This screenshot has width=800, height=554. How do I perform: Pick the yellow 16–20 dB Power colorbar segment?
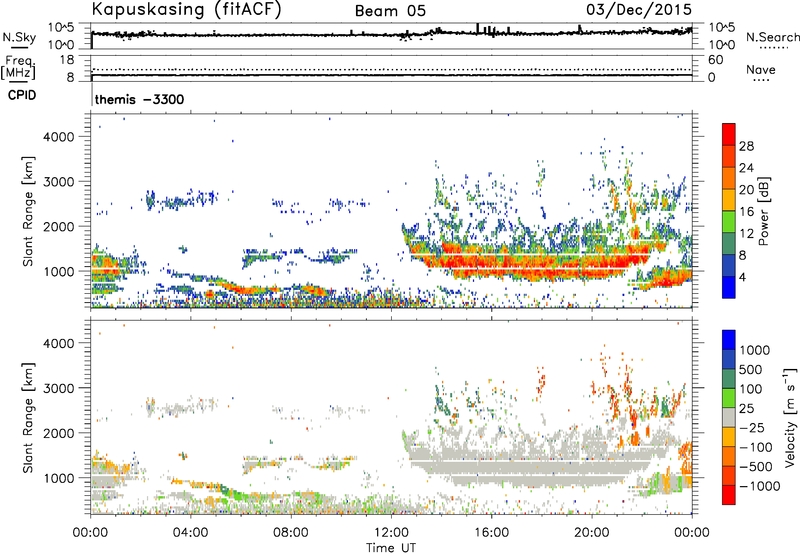point(729,199)
